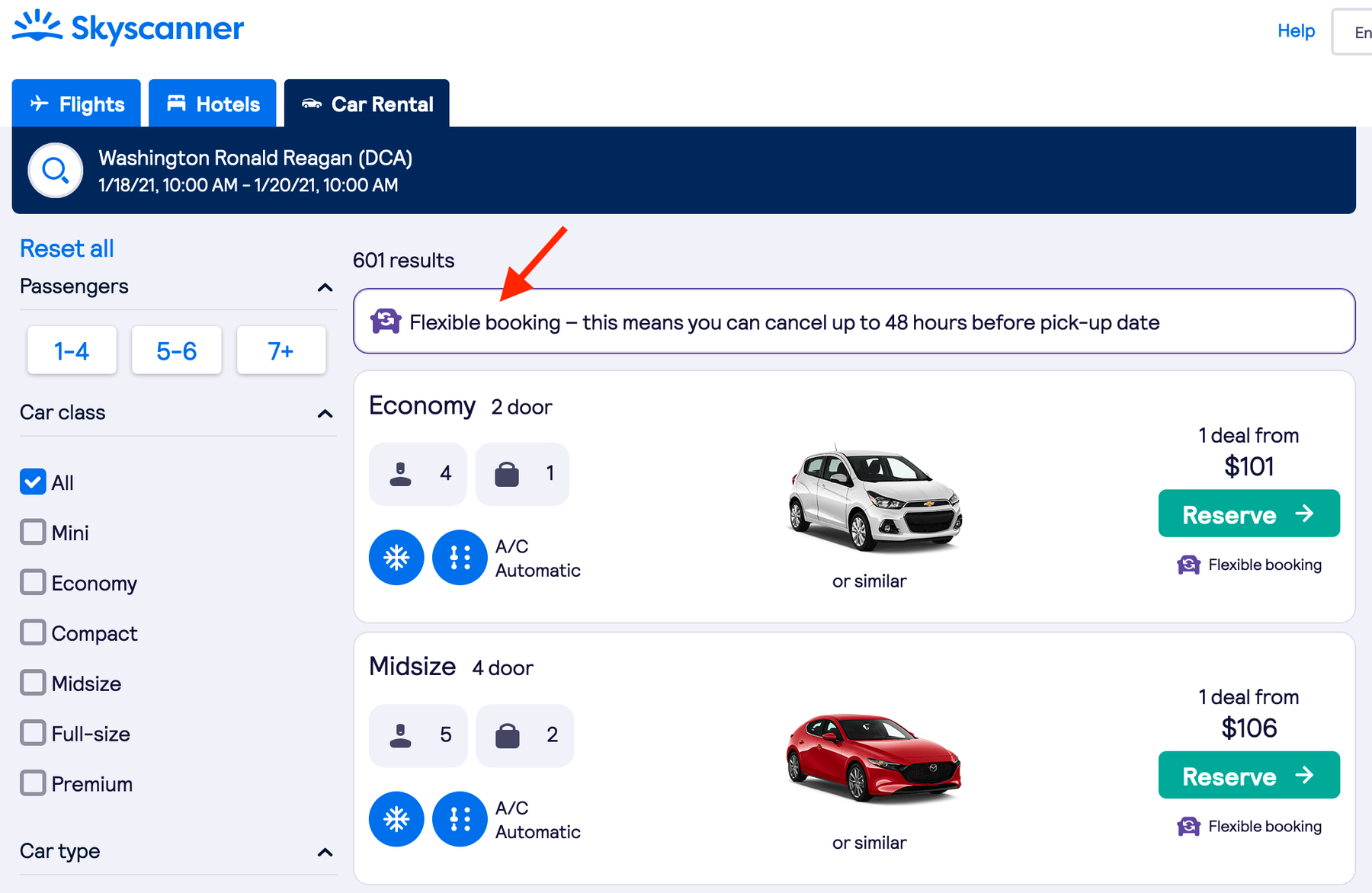
Task: Click the Economy card heading
Action: 422,405
